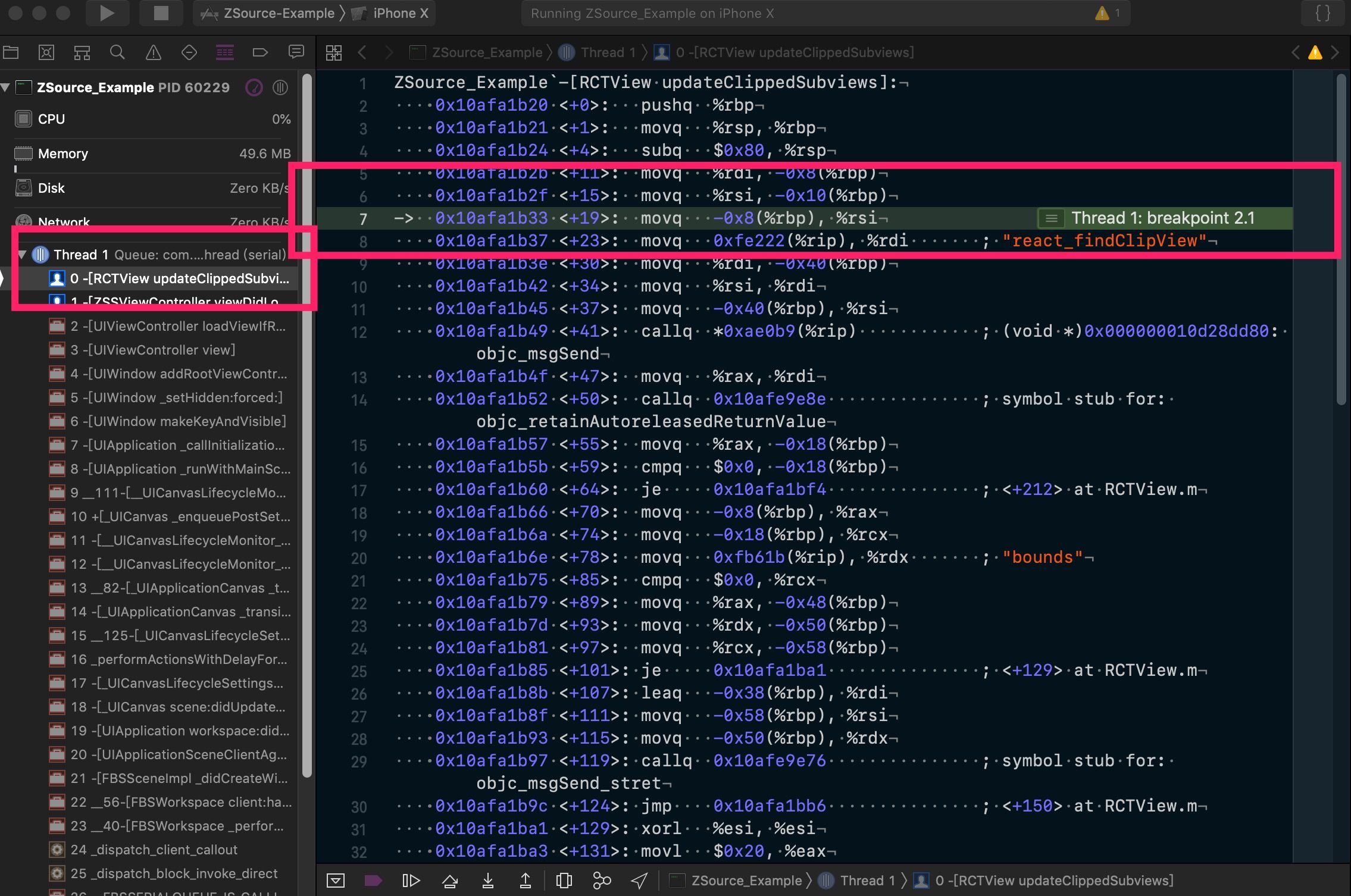The height and width of the screenshot is (896, 1351).
Task: Collapse the Thread 1 disclosure triangle
Action: [x=22, y=255]
